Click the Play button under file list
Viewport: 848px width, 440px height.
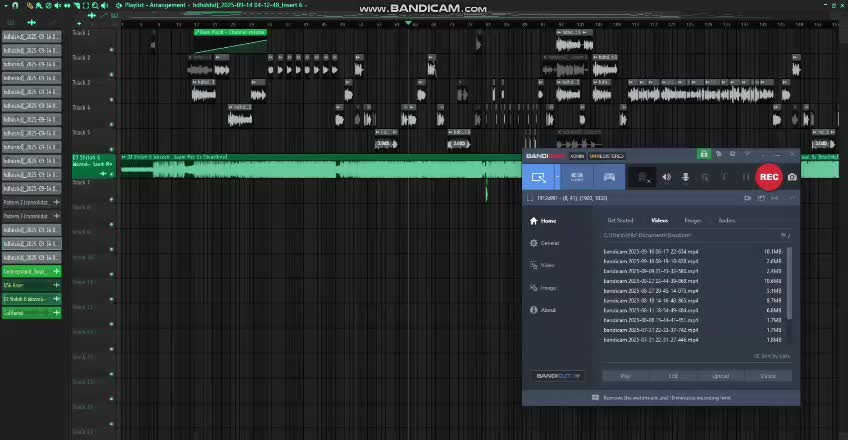[x=626, y=376]
